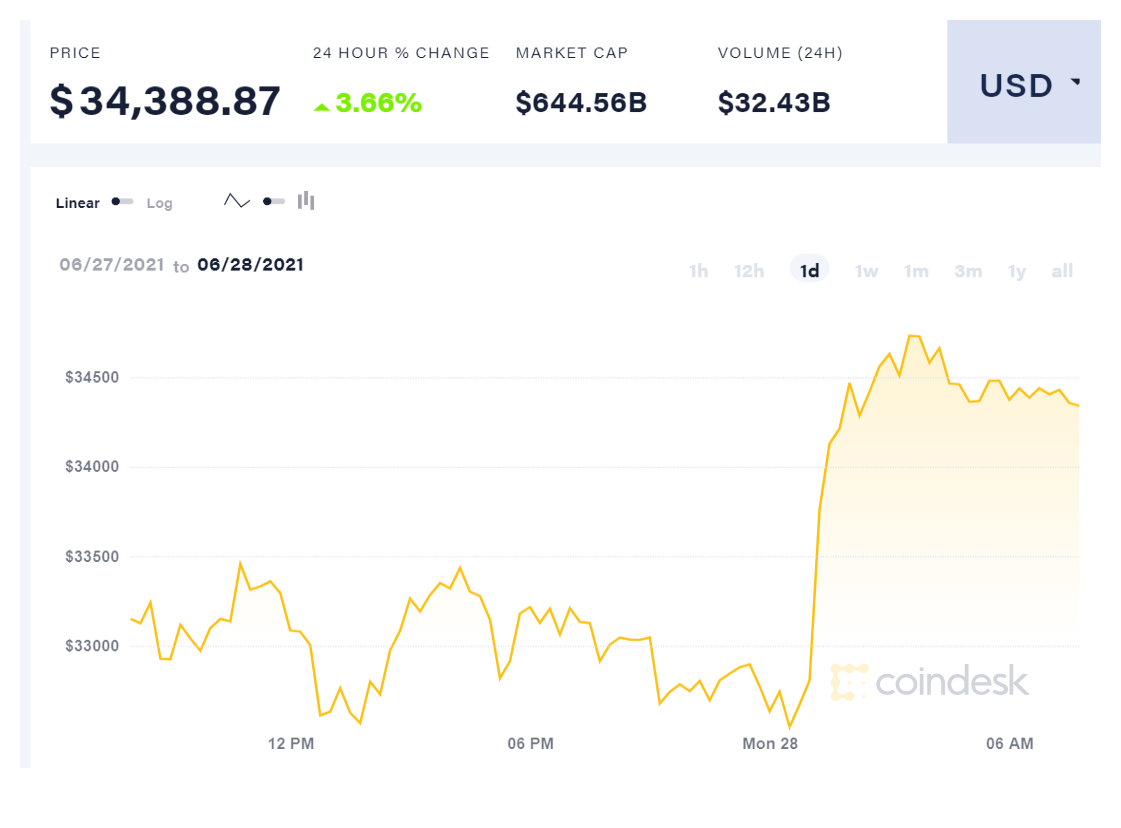Select the line chart icon
The image size is (1121, 828).
(237, 201)
